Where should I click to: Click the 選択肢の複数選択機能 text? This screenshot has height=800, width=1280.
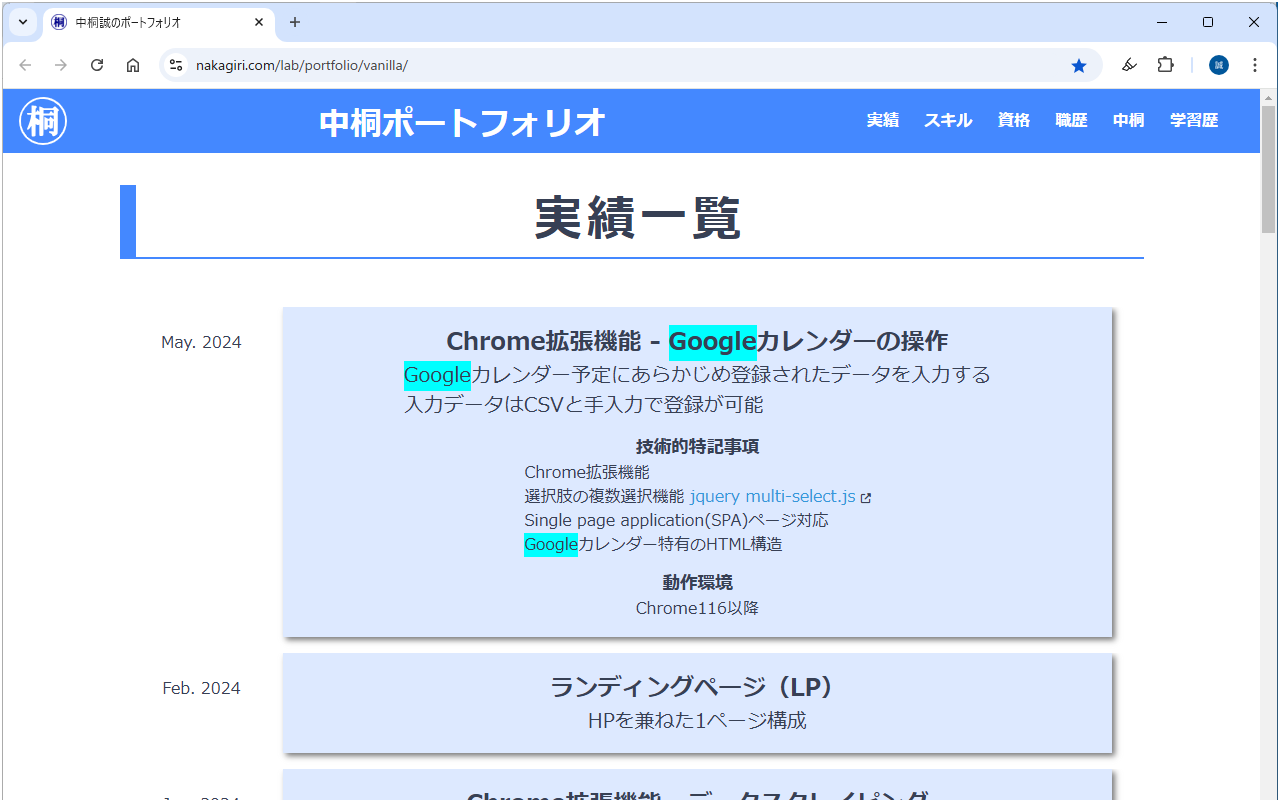point(604,496)
